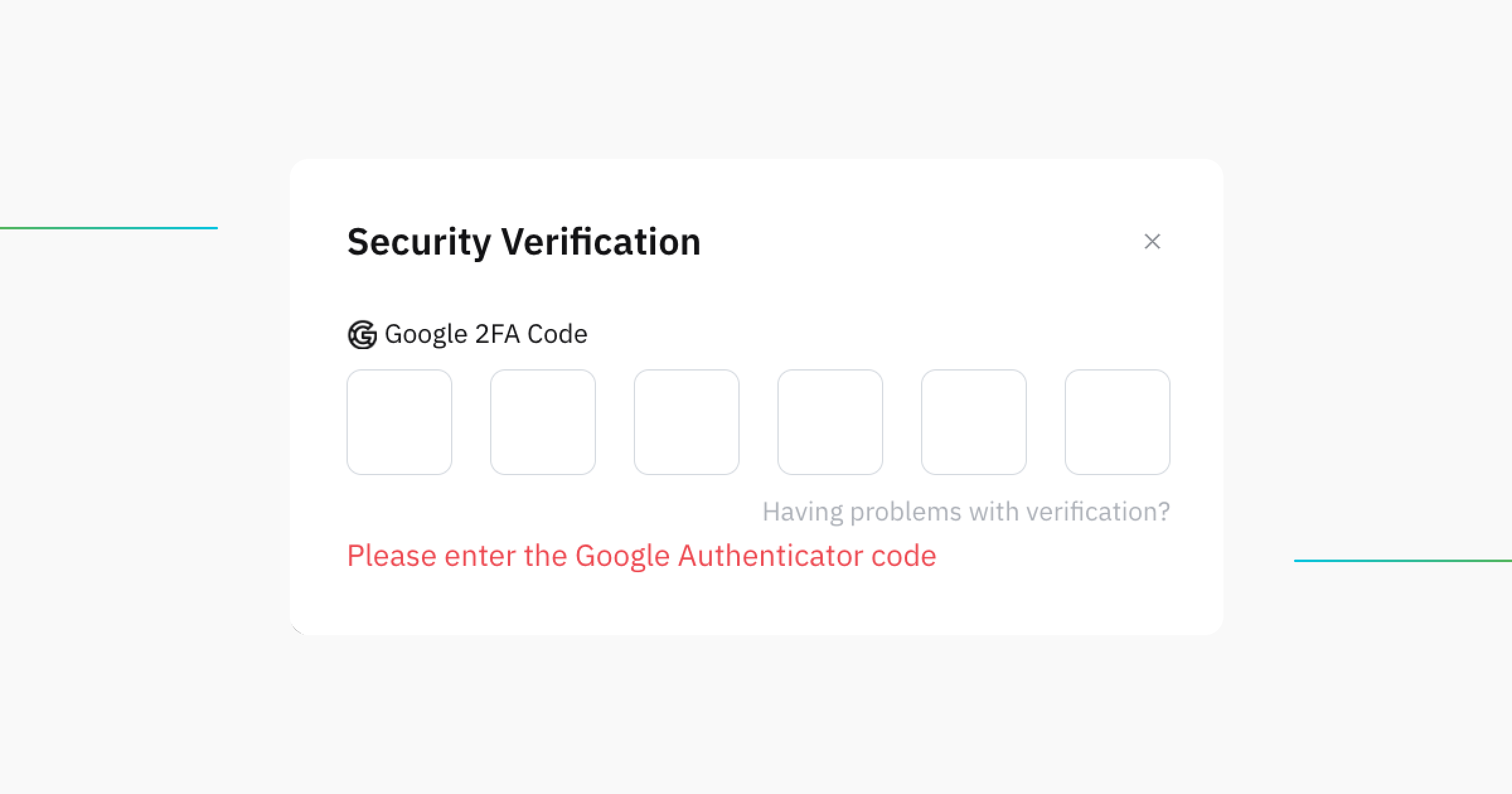Click the last 2FA code box

tap(1118, 422)
